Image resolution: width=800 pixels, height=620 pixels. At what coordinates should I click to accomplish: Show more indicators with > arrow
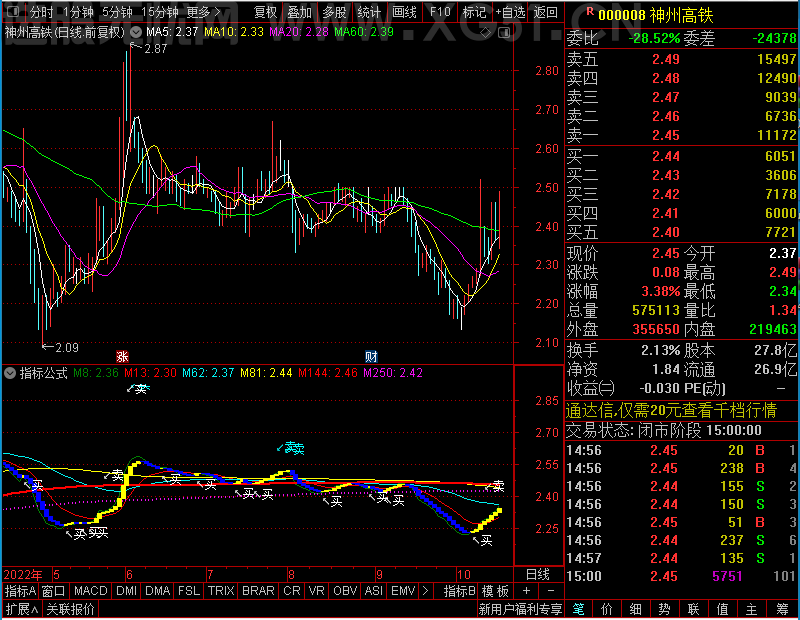tap(425, 591)
